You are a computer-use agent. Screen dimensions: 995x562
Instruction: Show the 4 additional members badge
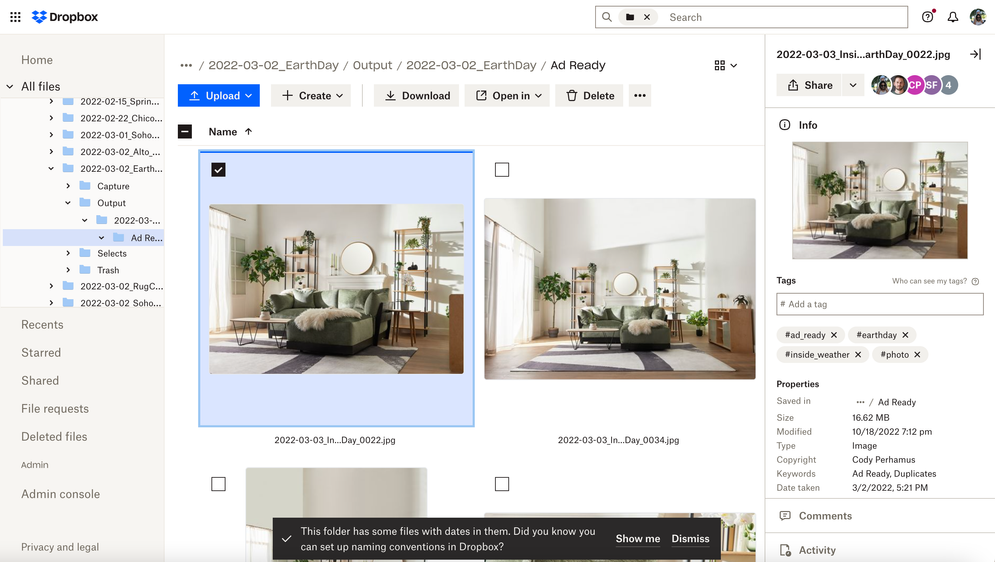949,85
